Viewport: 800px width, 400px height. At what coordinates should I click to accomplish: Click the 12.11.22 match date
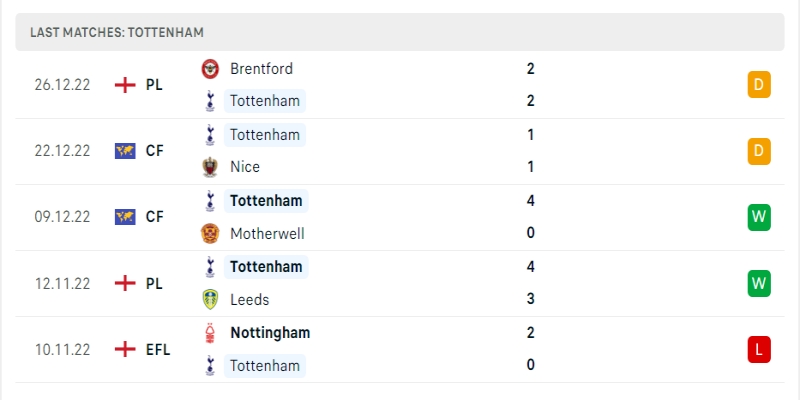pyautogui.click(x=62, y=283)
